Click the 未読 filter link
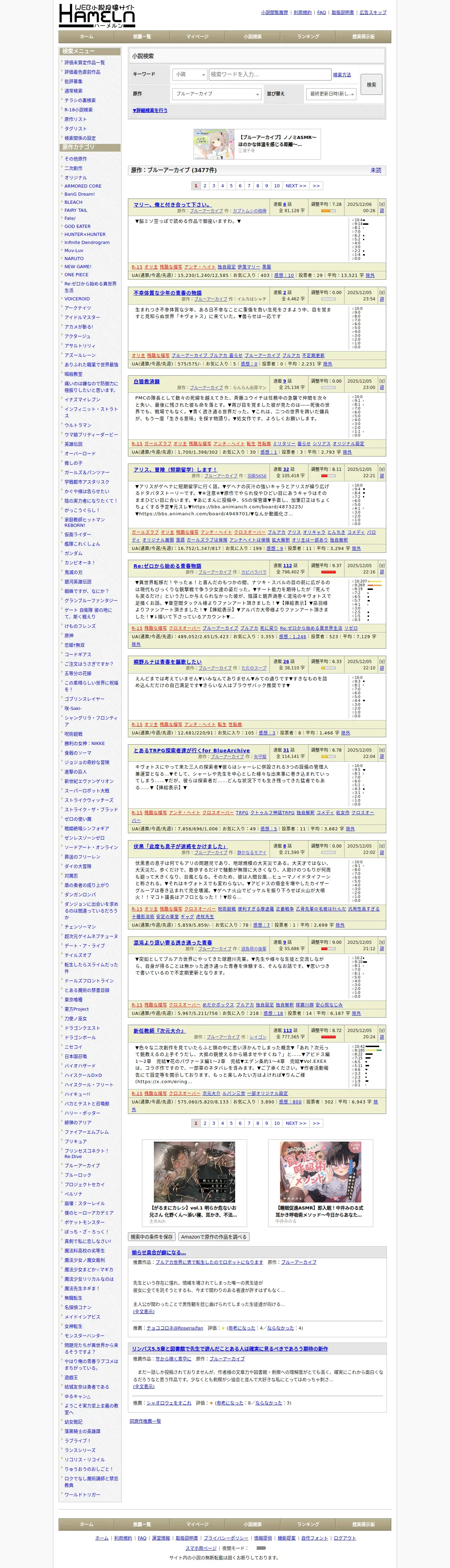Image resolution: width=450 pixels, height=1568 pixels. (x=376, y=170)
